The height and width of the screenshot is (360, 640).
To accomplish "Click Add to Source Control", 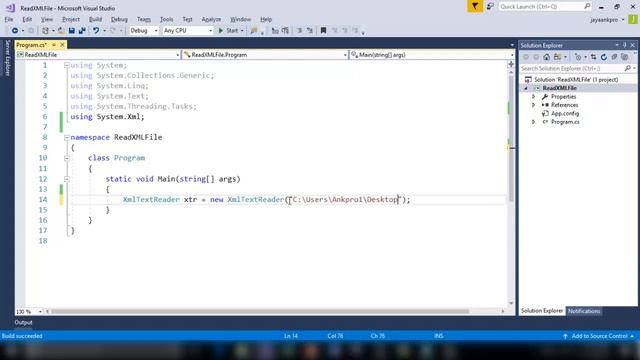I will (599, 336).
